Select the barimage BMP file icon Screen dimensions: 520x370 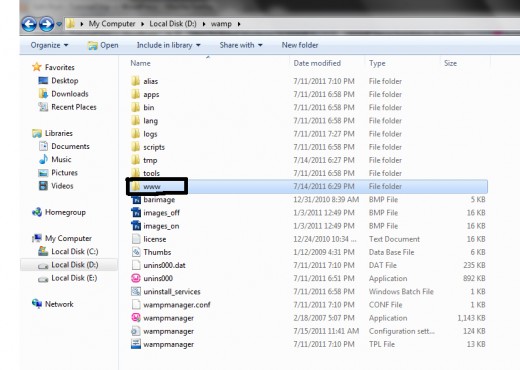[136, 199]
